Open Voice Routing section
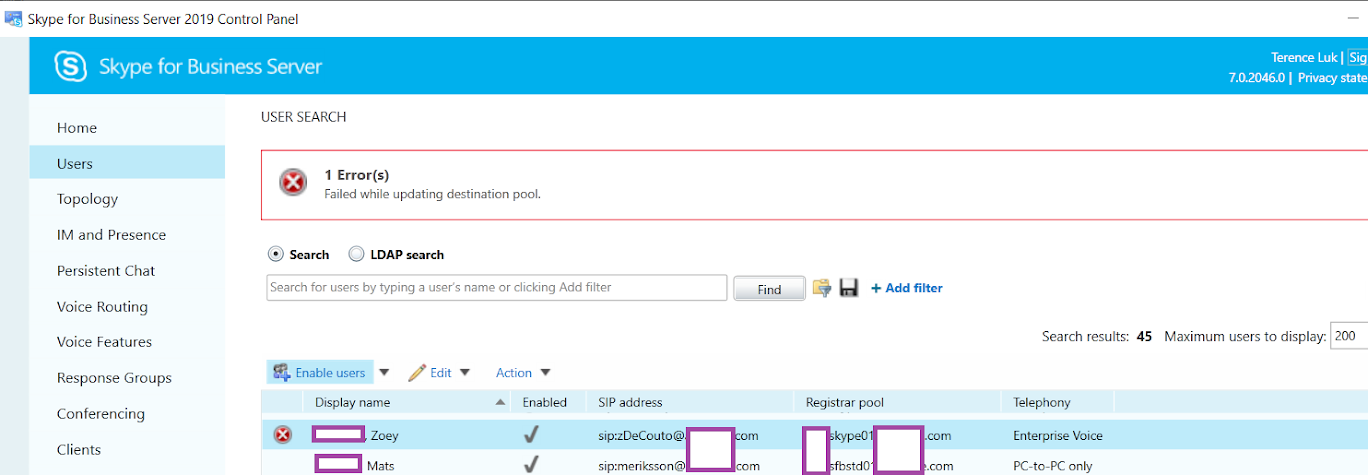This screenshot has height=475, width=1368. click(102, 307)
